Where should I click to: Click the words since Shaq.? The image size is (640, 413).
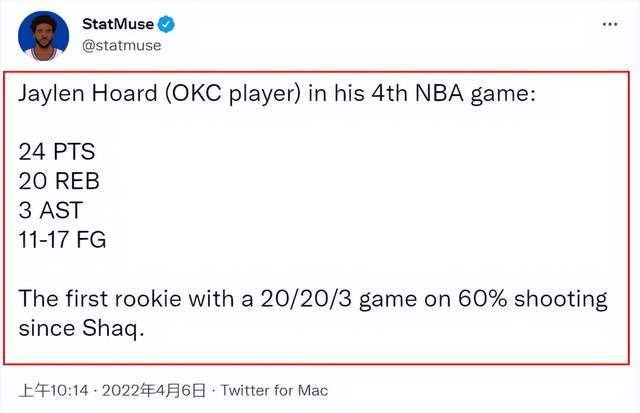[81, 329]
